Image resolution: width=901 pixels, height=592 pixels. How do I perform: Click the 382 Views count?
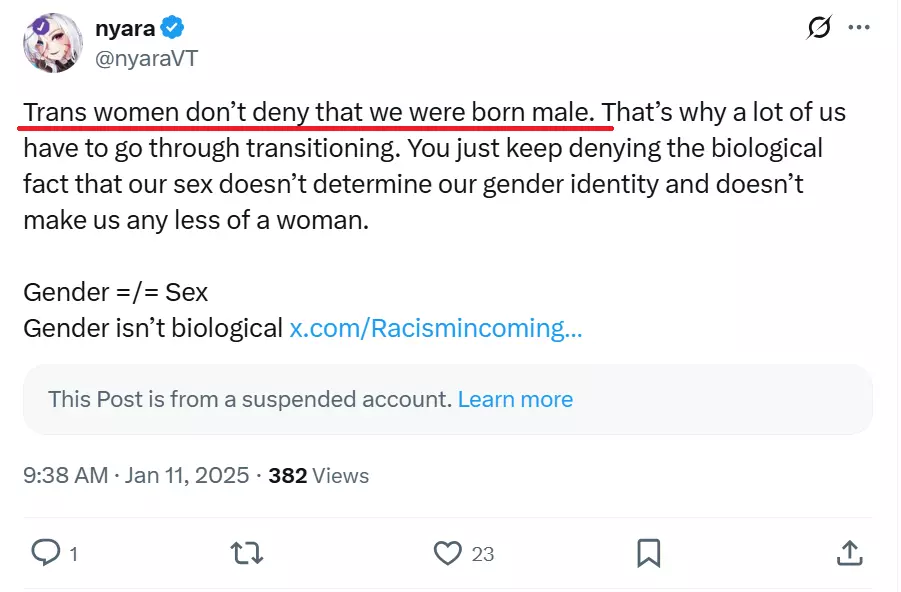point(318,475)
